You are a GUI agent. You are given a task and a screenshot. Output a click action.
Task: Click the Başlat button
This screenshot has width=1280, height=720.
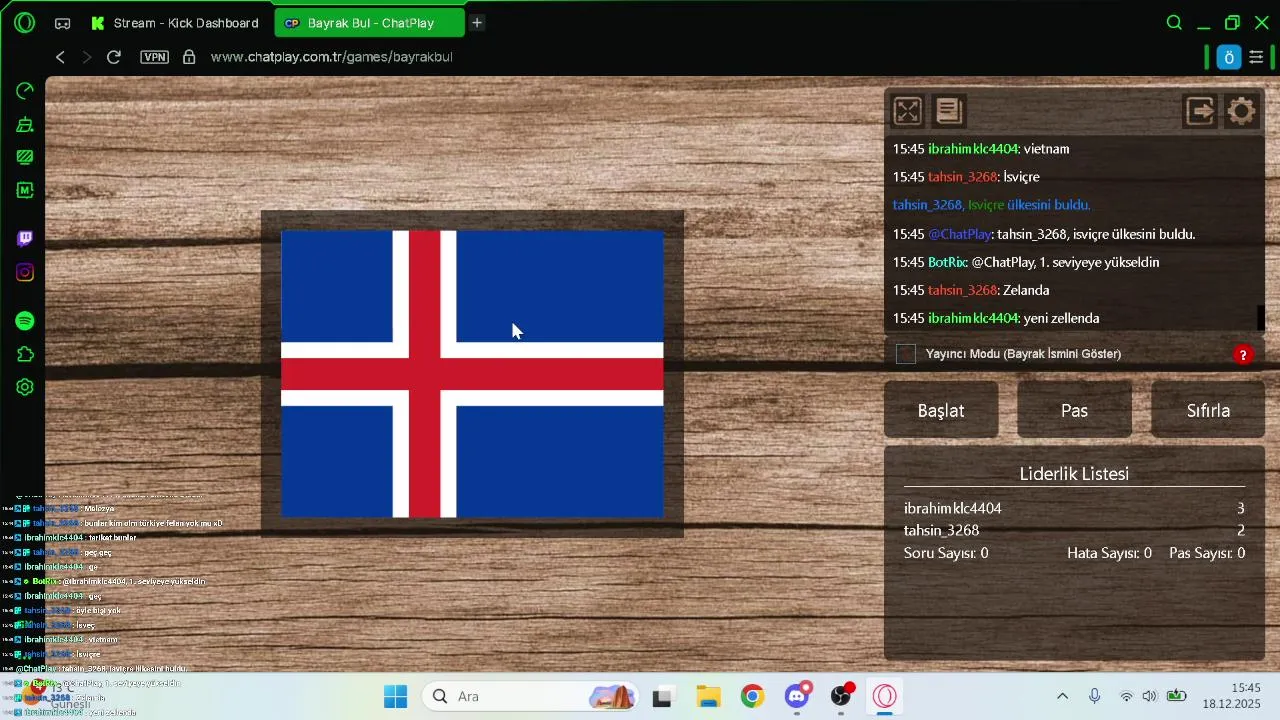click(x=941, y=410)
